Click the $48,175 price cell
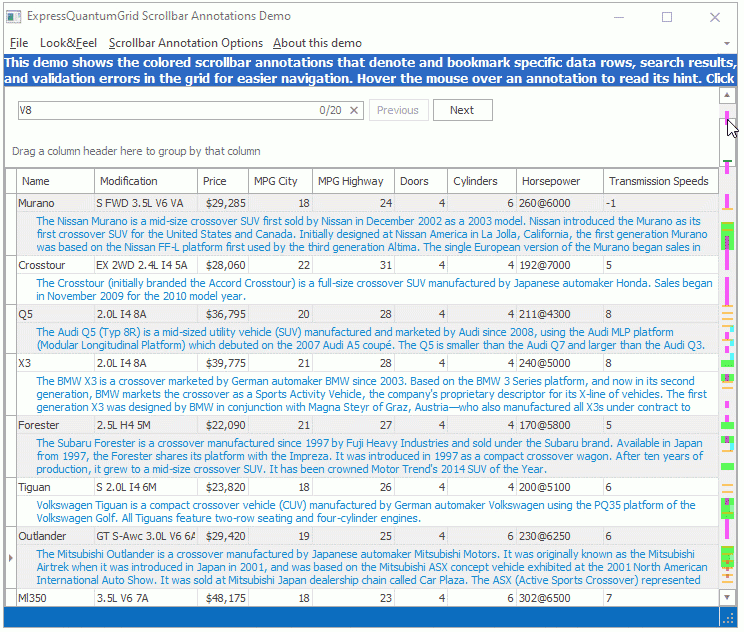This screenshot has height=632, width=744. click(x=223, y=598)
